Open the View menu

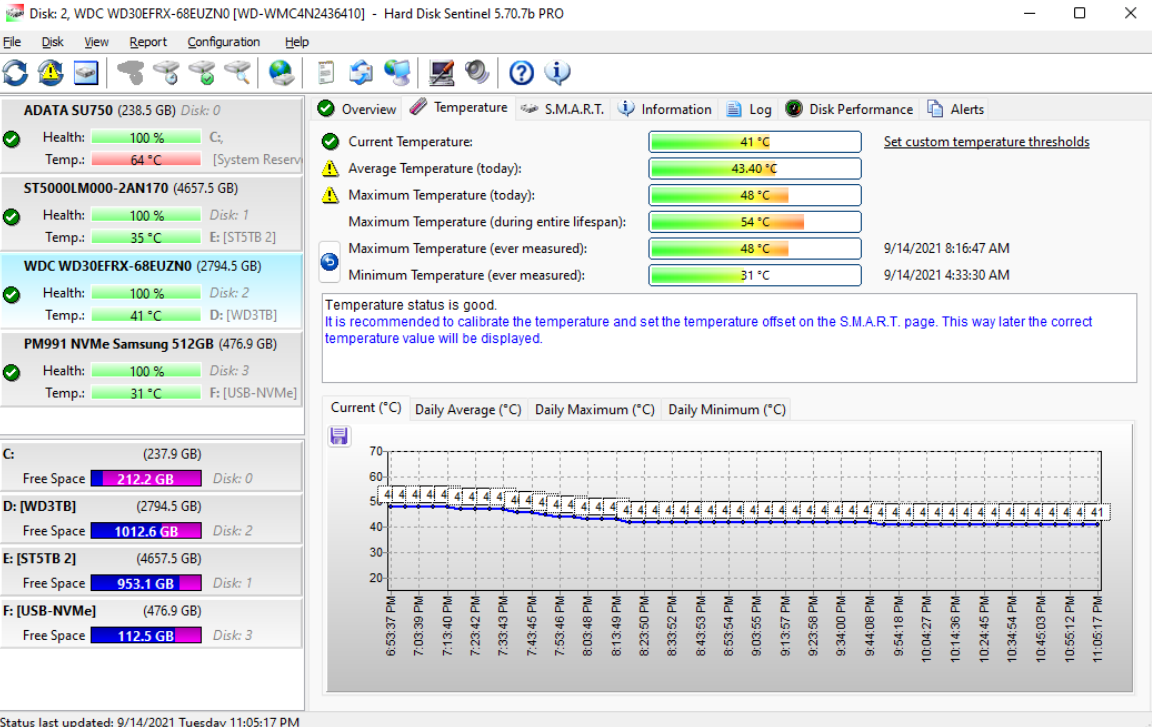click(x=96, y=42)
